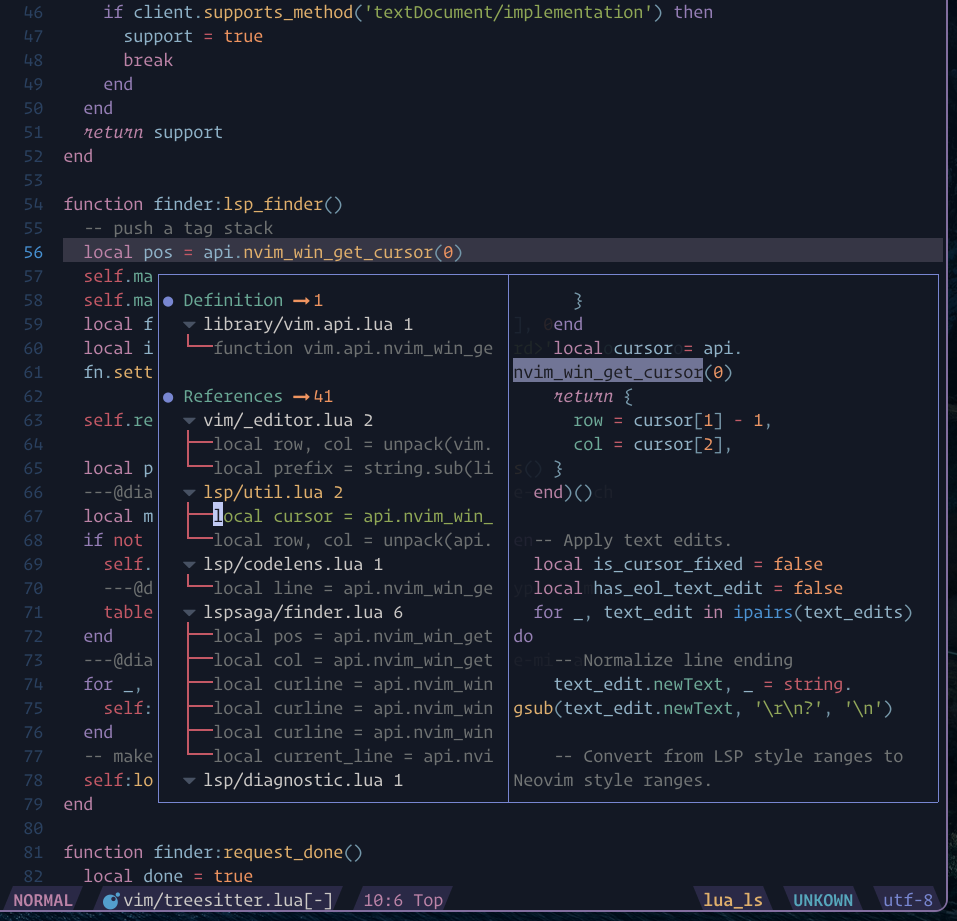Click the Definition section header
This screenshot has width=957, height=921.
(233, 300)
